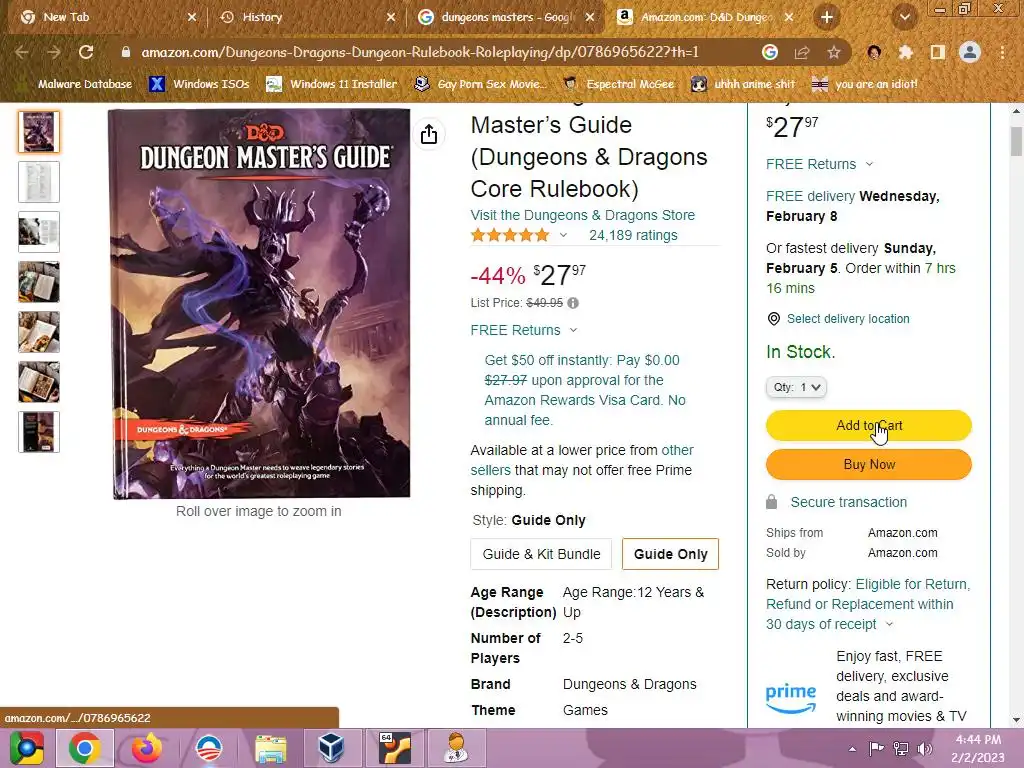The width and height of the screenshot is (1024, 768).
Task: Open network icon in system tray
Action: click(x=901, y=749)
